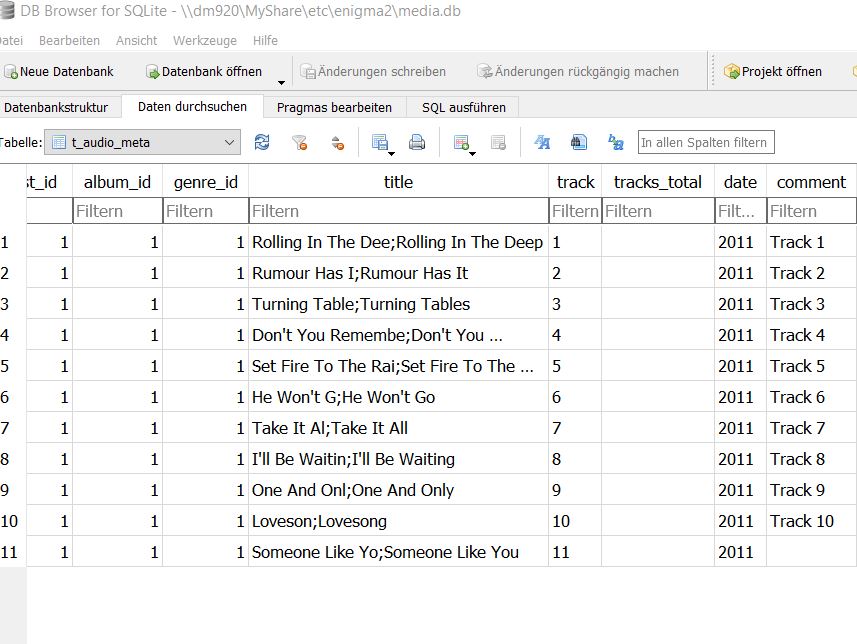The height and width of the screenshot is (644, 857).
Task: Switch to the SQL ausführen tab
Action: (463, 107)
